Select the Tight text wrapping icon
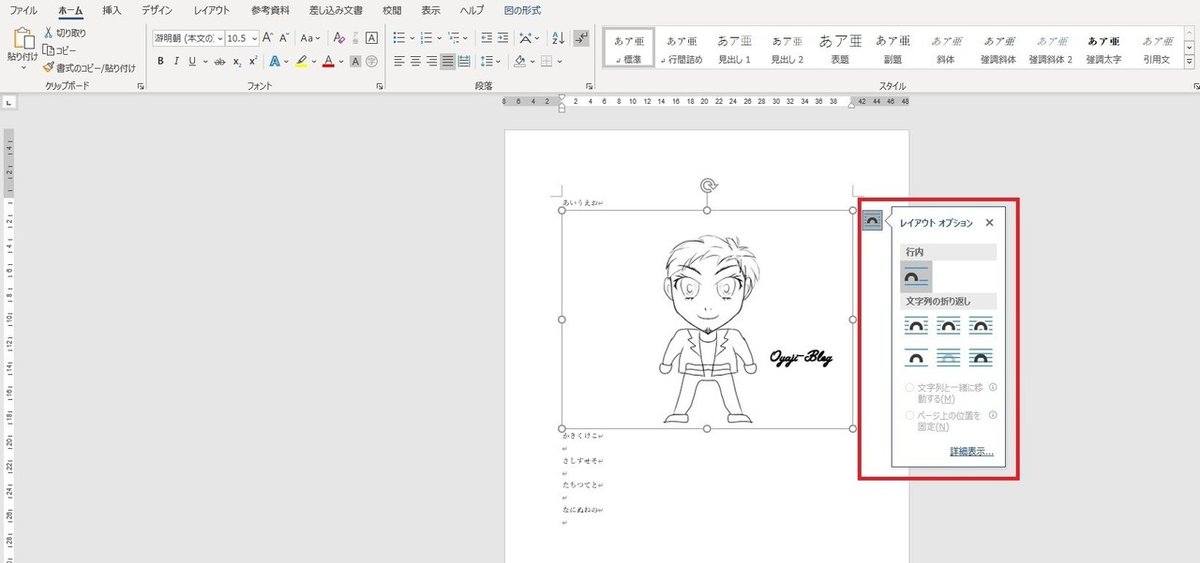Viewport: 1200px width, 563px height. point(949,326)
